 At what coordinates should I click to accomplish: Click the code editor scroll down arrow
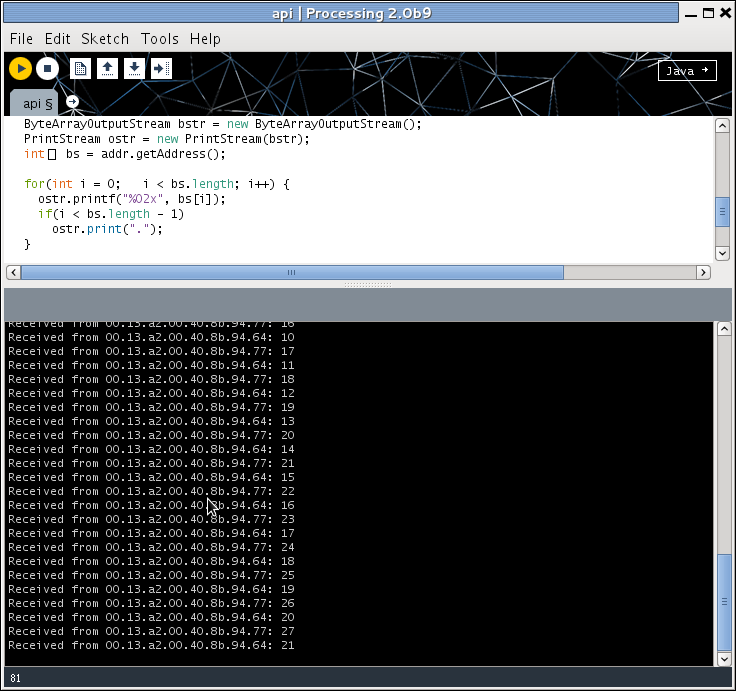[722, 253]
